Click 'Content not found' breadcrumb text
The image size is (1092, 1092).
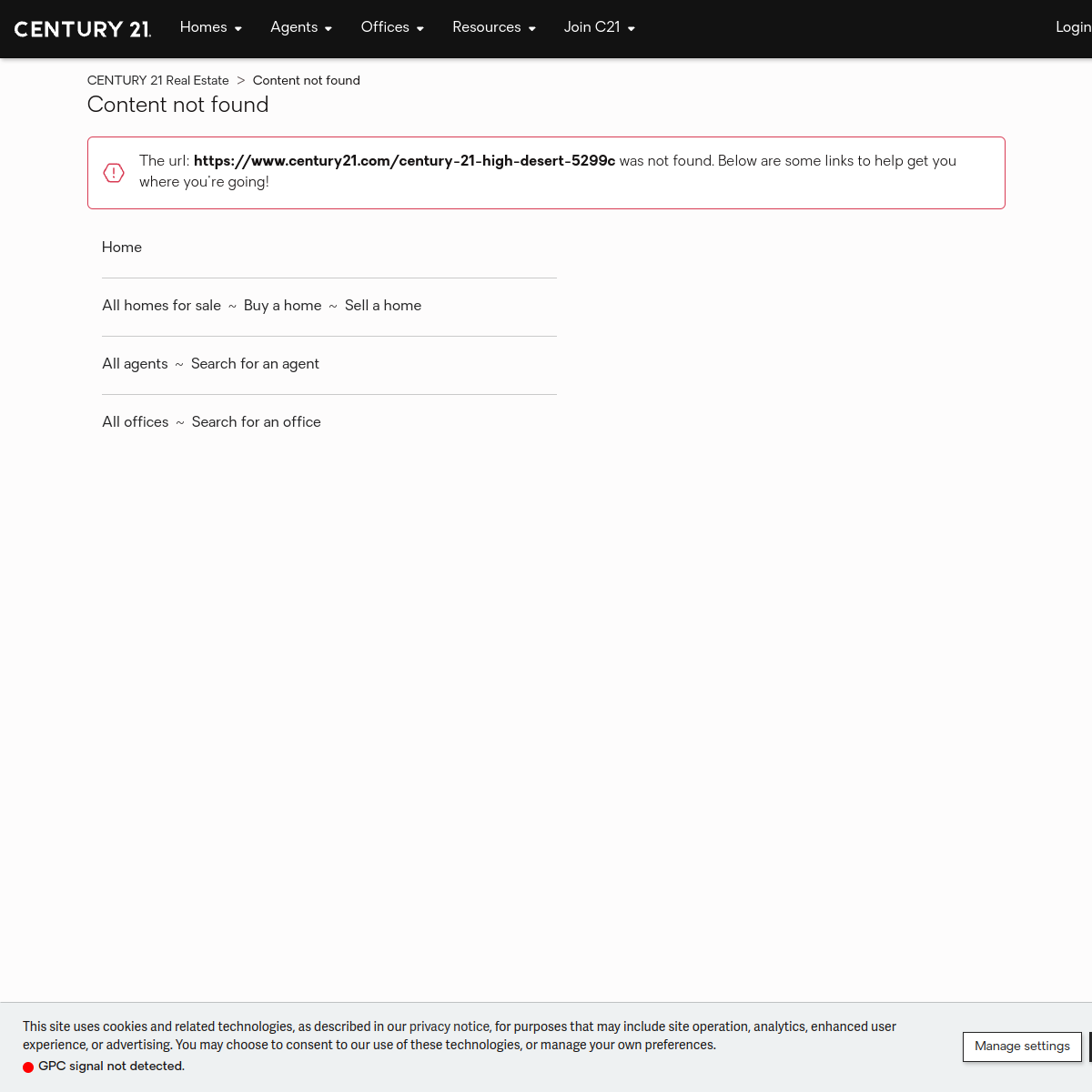tap(307, 80)
